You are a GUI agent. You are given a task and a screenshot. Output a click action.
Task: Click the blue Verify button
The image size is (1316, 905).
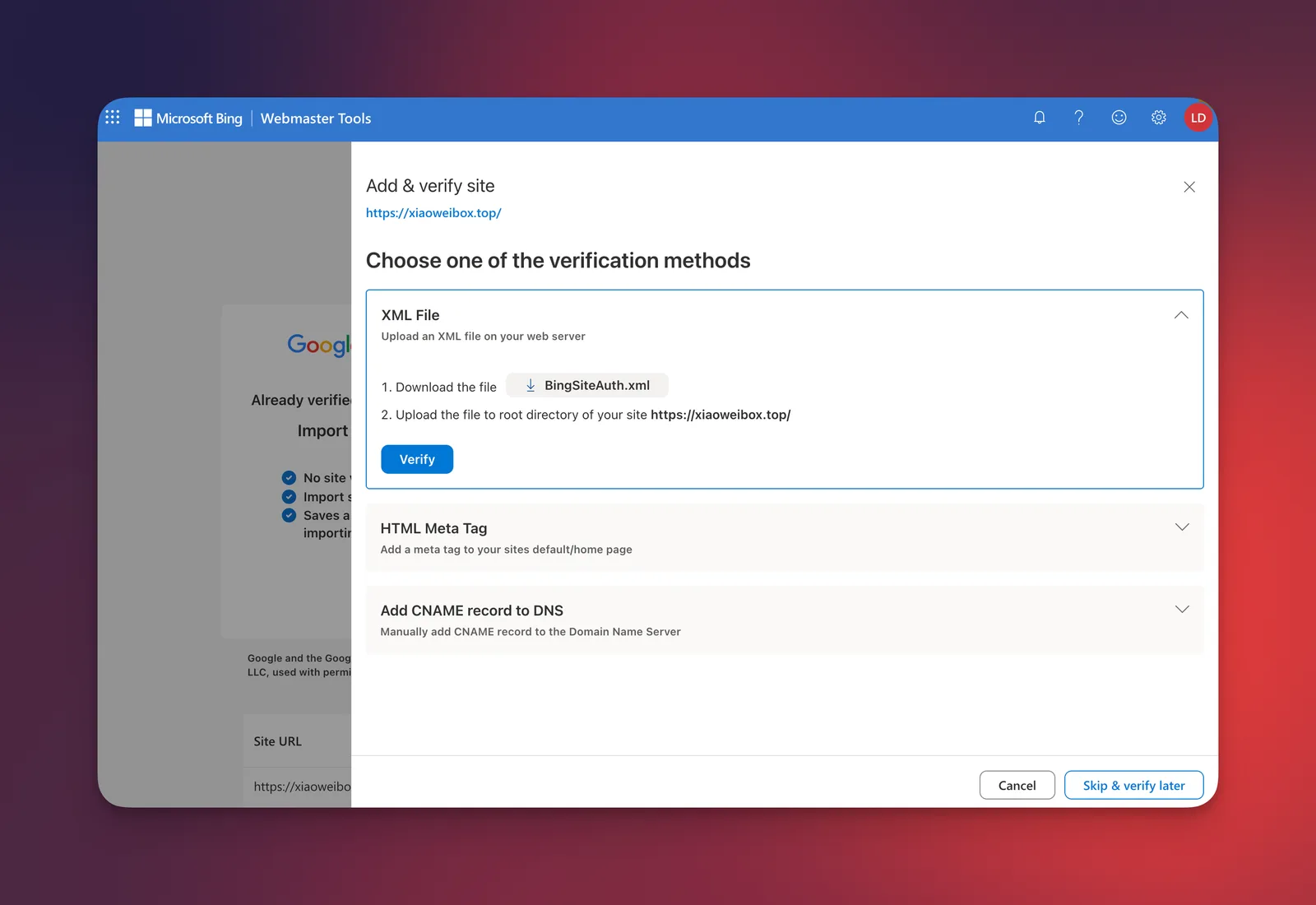pos(417,459)
